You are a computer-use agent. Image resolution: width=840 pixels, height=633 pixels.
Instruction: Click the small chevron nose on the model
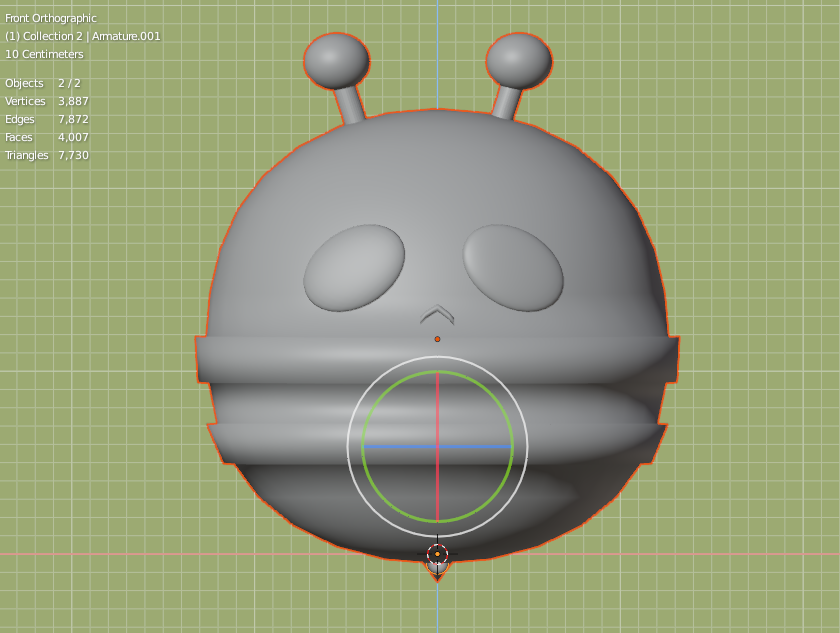pyautogui.click(x=437, y=314)
